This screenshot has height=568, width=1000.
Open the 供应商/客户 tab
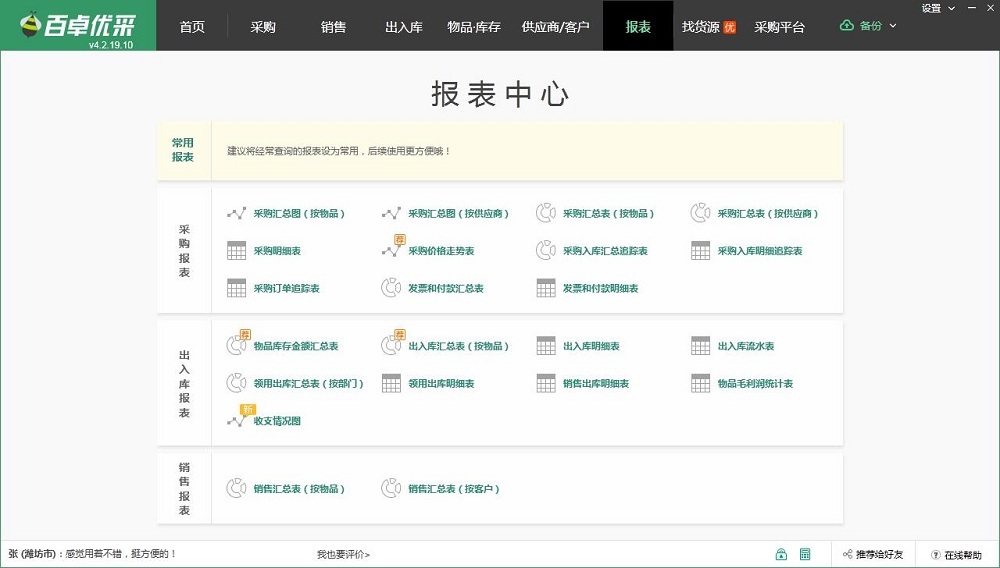point(555,27)
